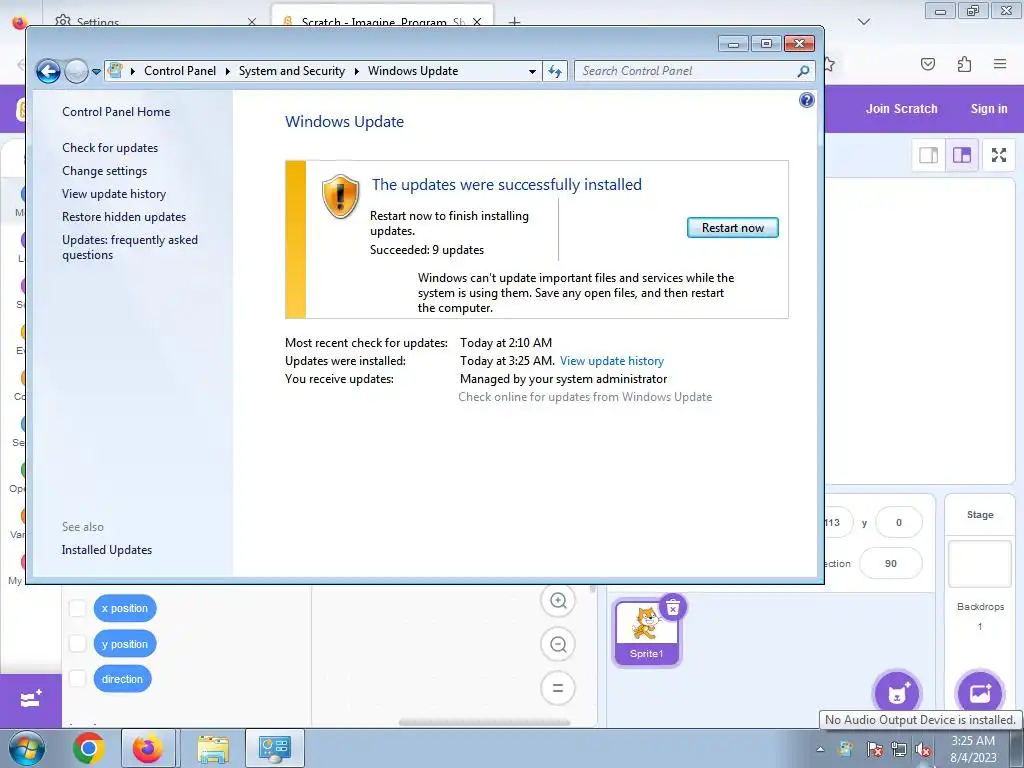Click the Control Panel forward arrow button
Screen dimensions: 1024x768
coord(76,71)
